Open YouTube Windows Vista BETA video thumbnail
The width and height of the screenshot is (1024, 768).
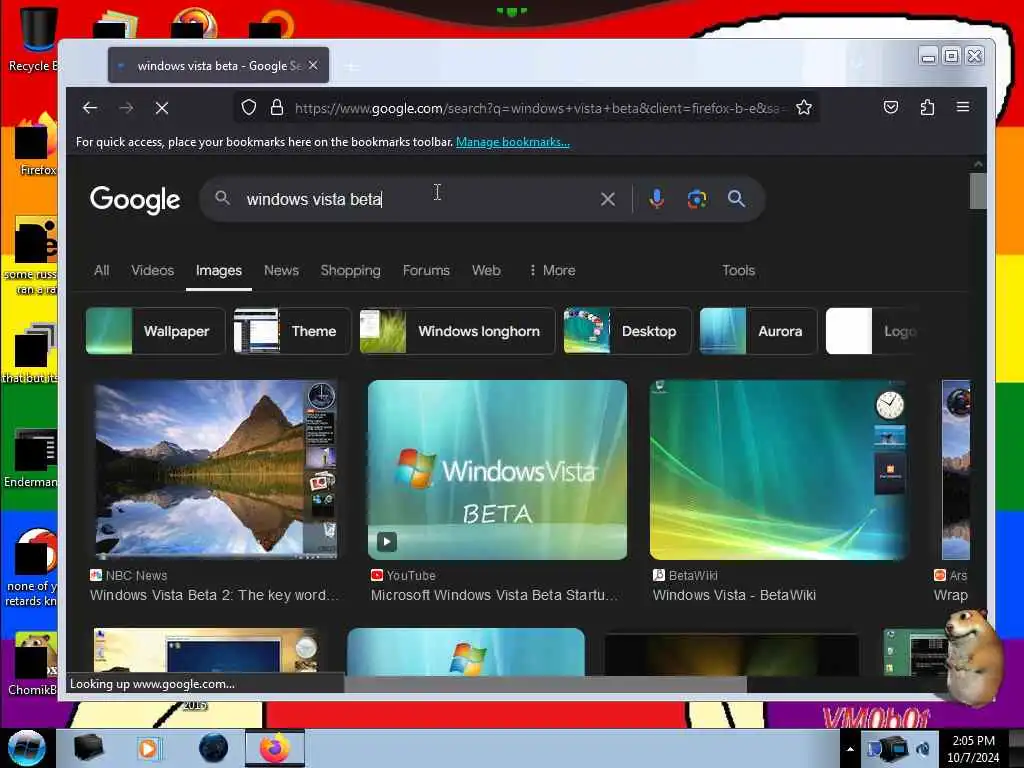pyautogui.click(x=497, y=470)
